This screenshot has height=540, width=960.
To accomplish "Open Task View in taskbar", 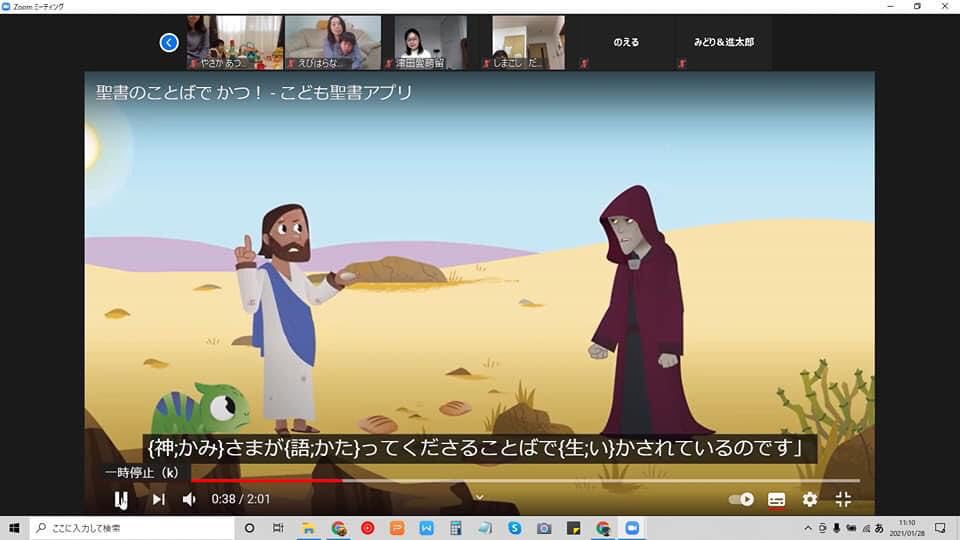I will point(279,528).
